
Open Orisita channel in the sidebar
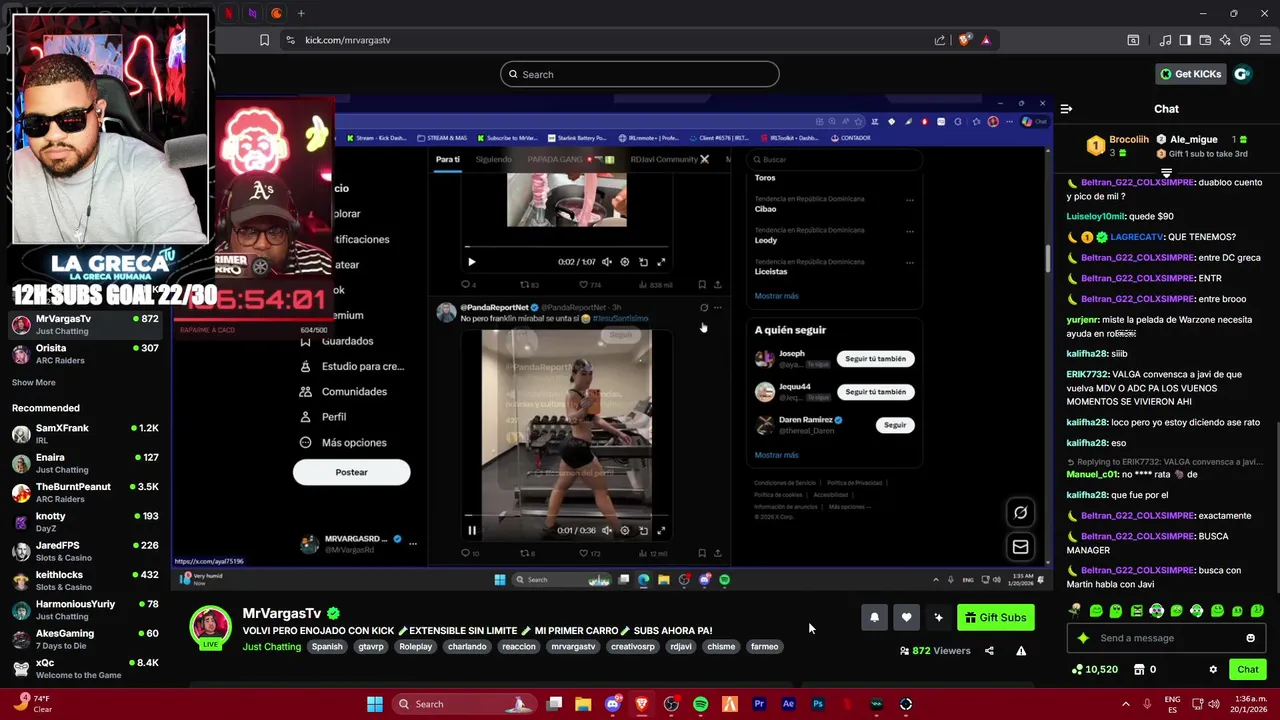click(x=85, y=354)
